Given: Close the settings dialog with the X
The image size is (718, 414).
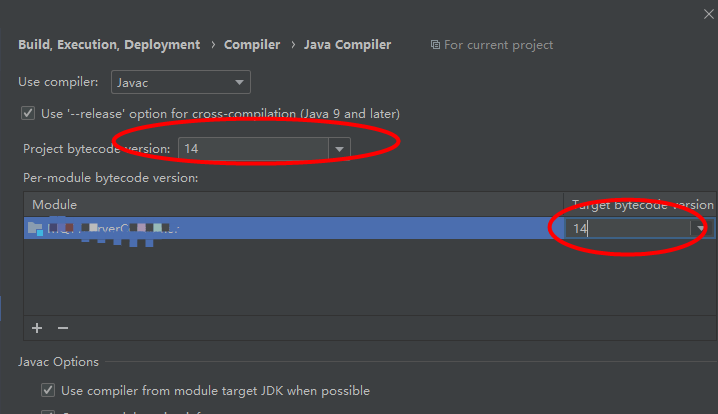Looking at the screenshot, I should tap(709, 12).
